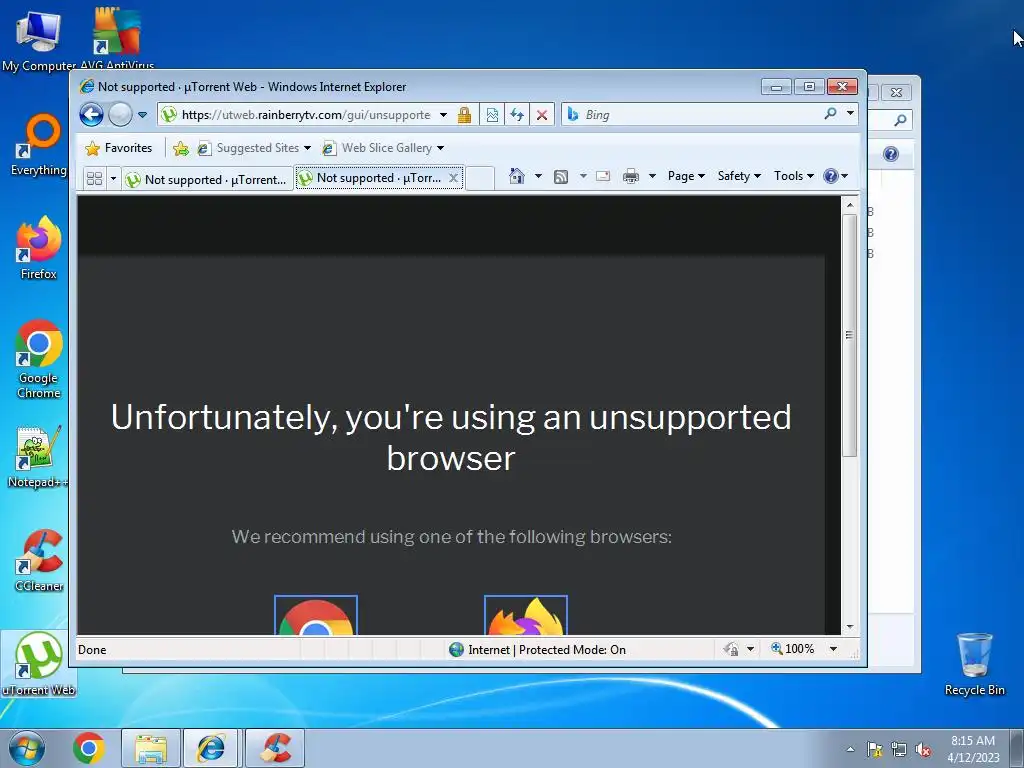Expand the feeds dropdown arrow

[x=583, y=176]
